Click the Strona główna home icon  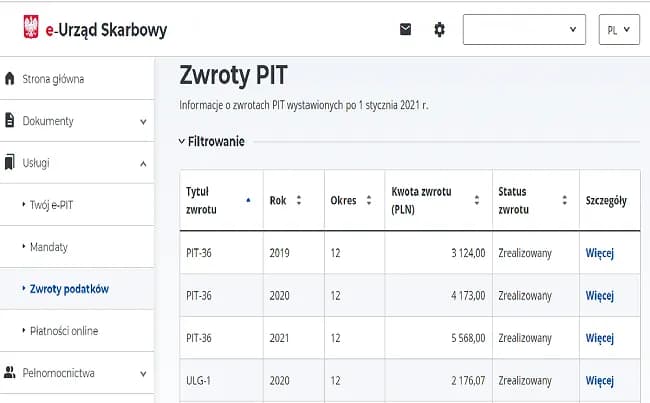point(10,78)
